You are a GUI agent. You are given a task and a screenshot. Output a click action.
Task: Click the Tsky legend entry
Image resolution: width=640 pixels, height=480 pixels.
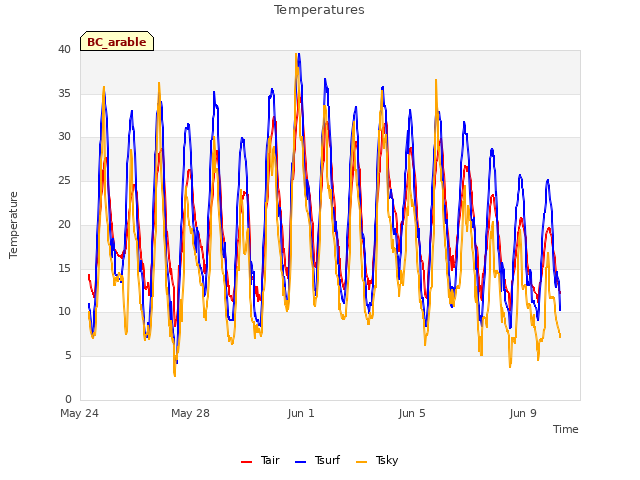pos(377,460)
